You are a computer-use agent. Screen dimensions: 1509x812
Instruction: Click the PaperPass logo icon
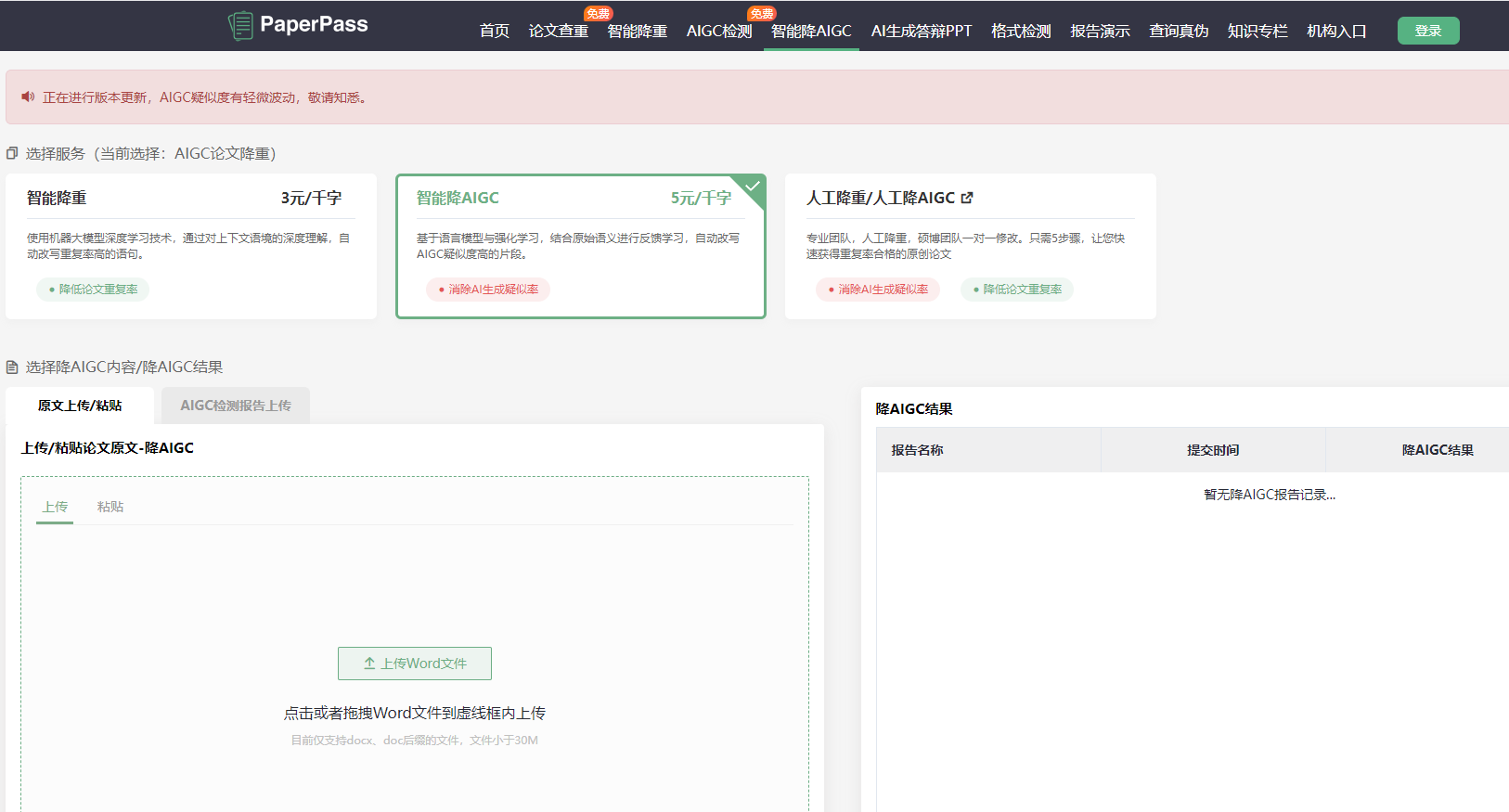(240, 25)
